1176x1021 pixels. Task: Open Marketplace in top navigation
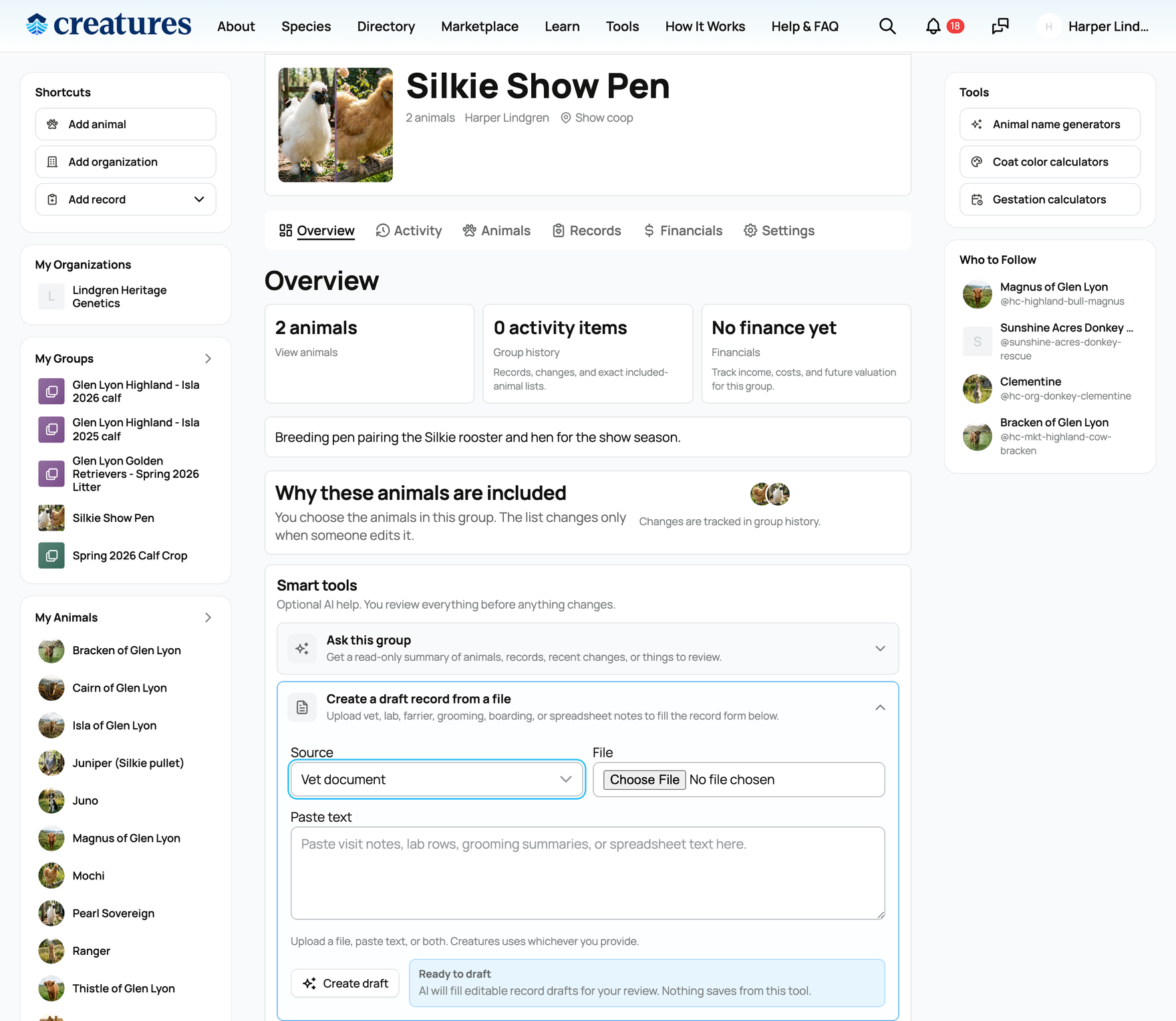[480, 26]
